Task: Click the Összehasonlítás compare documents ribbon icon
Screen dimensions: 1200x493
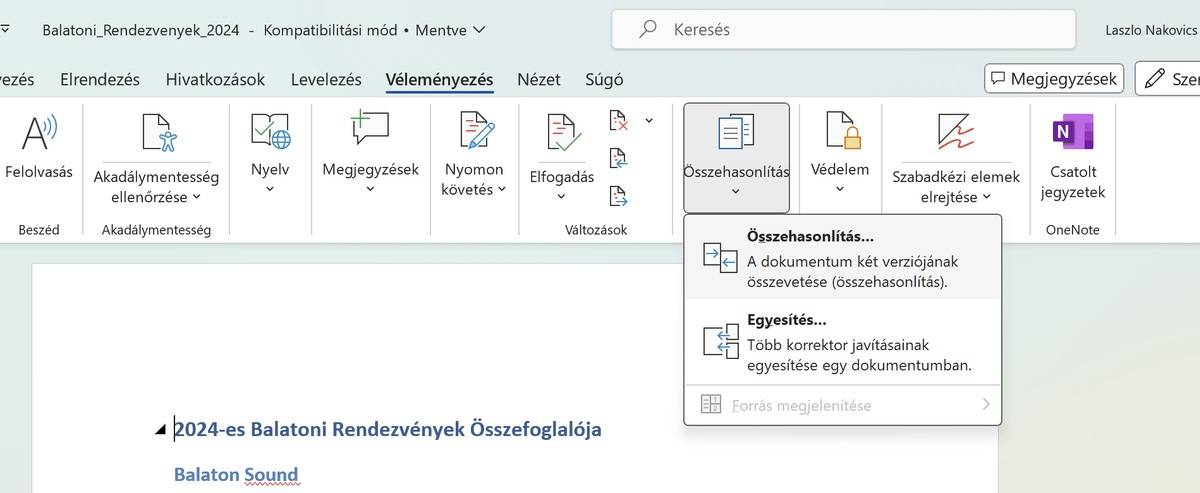Action: (x=736, y=133)
